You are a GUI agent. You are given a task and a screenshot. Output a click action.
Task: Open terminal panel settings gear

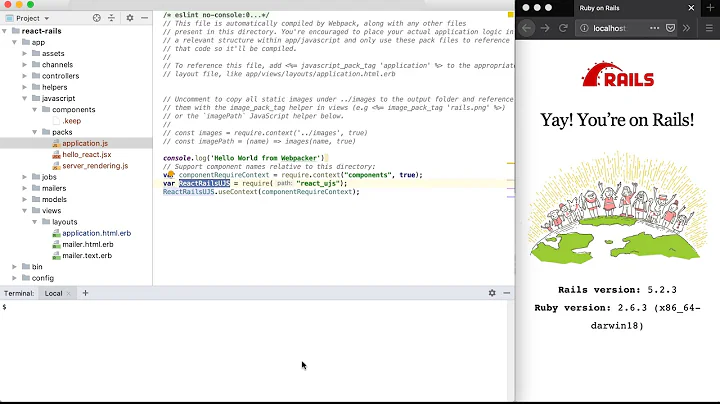[492, 293]
